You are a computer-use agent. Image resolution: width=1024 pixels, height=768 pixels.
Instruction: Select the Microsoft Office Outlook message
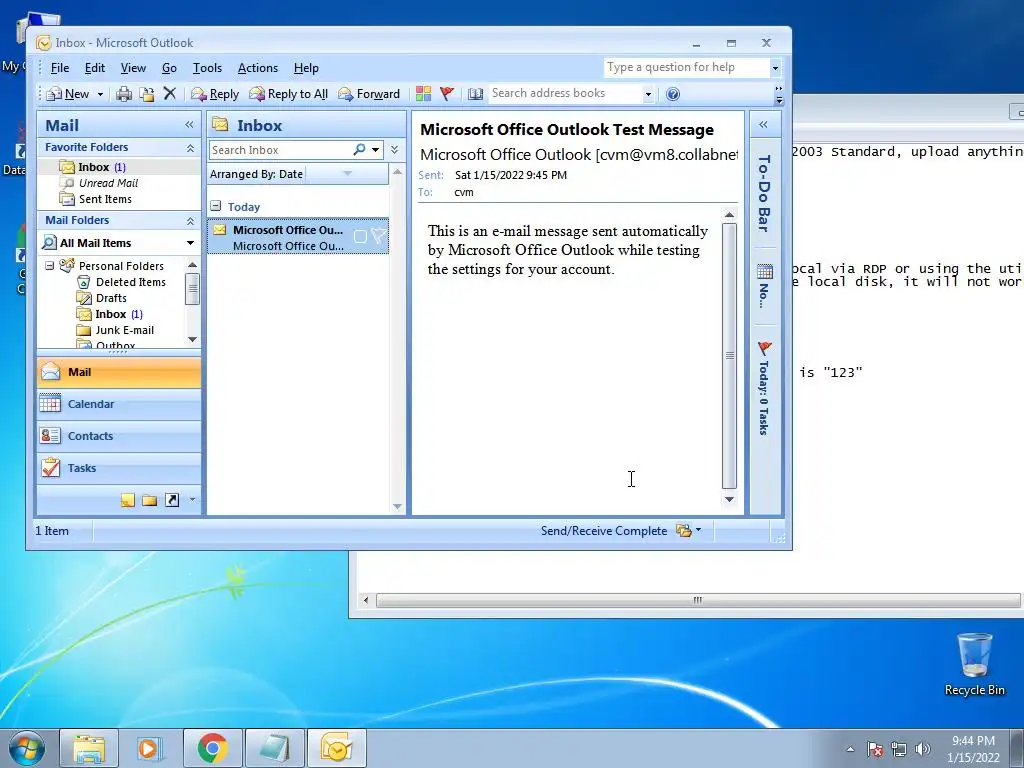click(298, 238)
